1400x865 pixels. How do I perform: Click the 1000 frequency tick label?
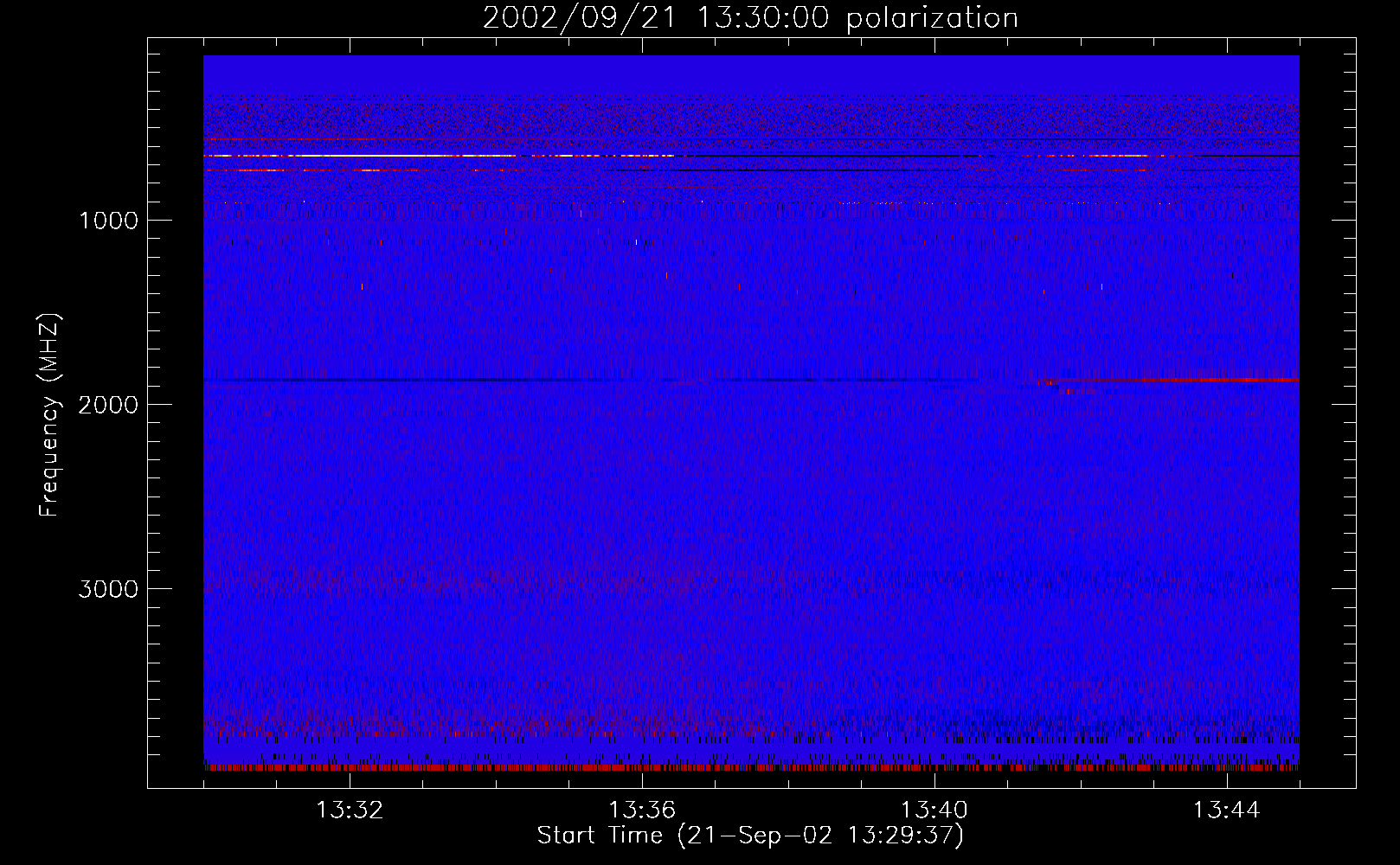tap(108, 221)
